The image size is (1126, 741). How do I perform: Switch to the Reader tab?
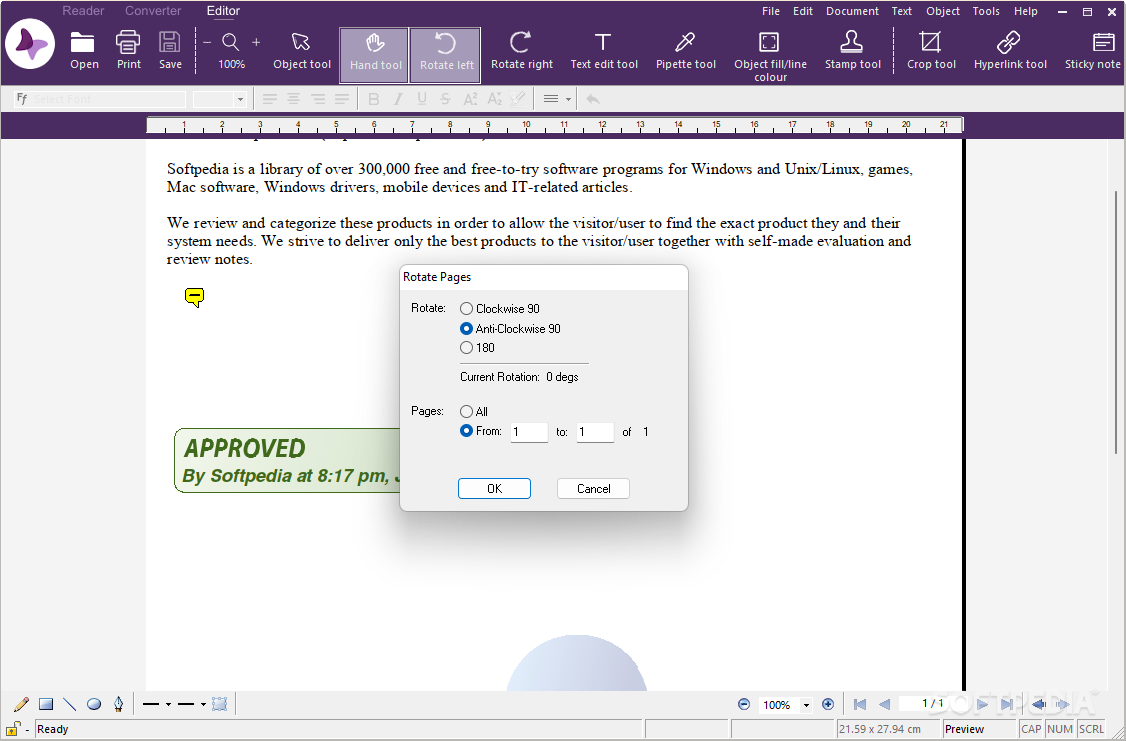(x=83, y=11)
